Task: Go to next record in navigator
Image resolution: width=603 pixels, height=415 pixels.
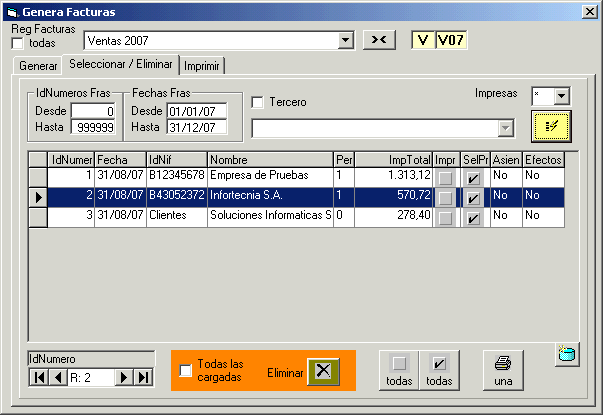Action: 125,377
